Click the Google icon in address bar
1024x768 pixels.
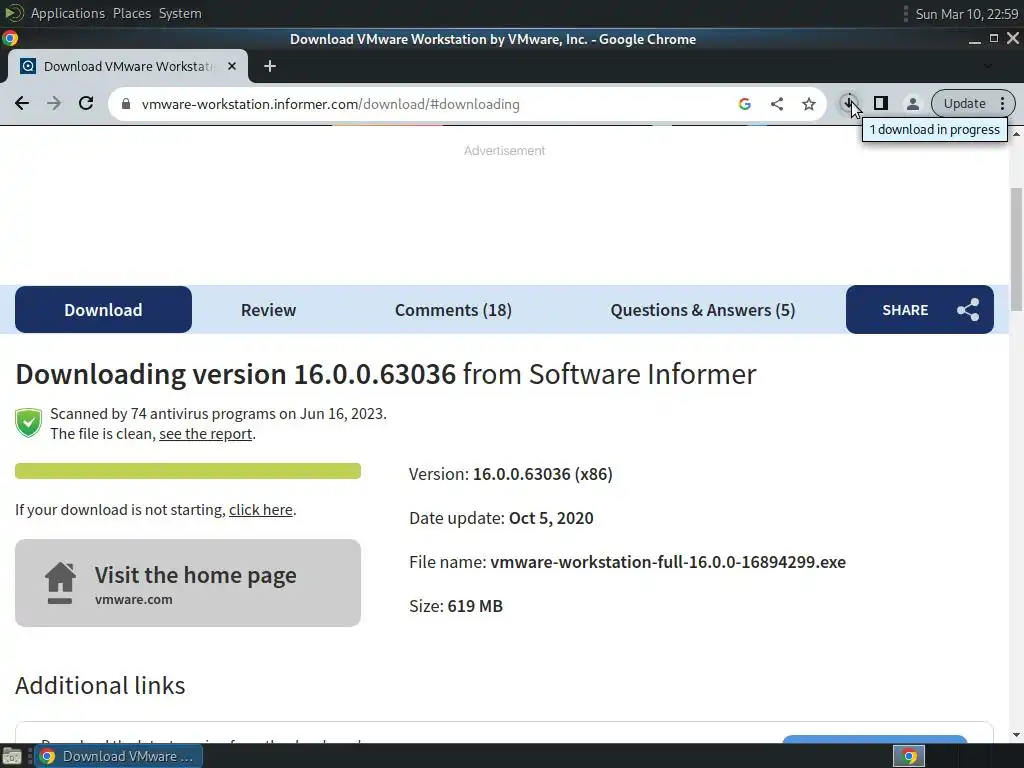pos(744,104)
